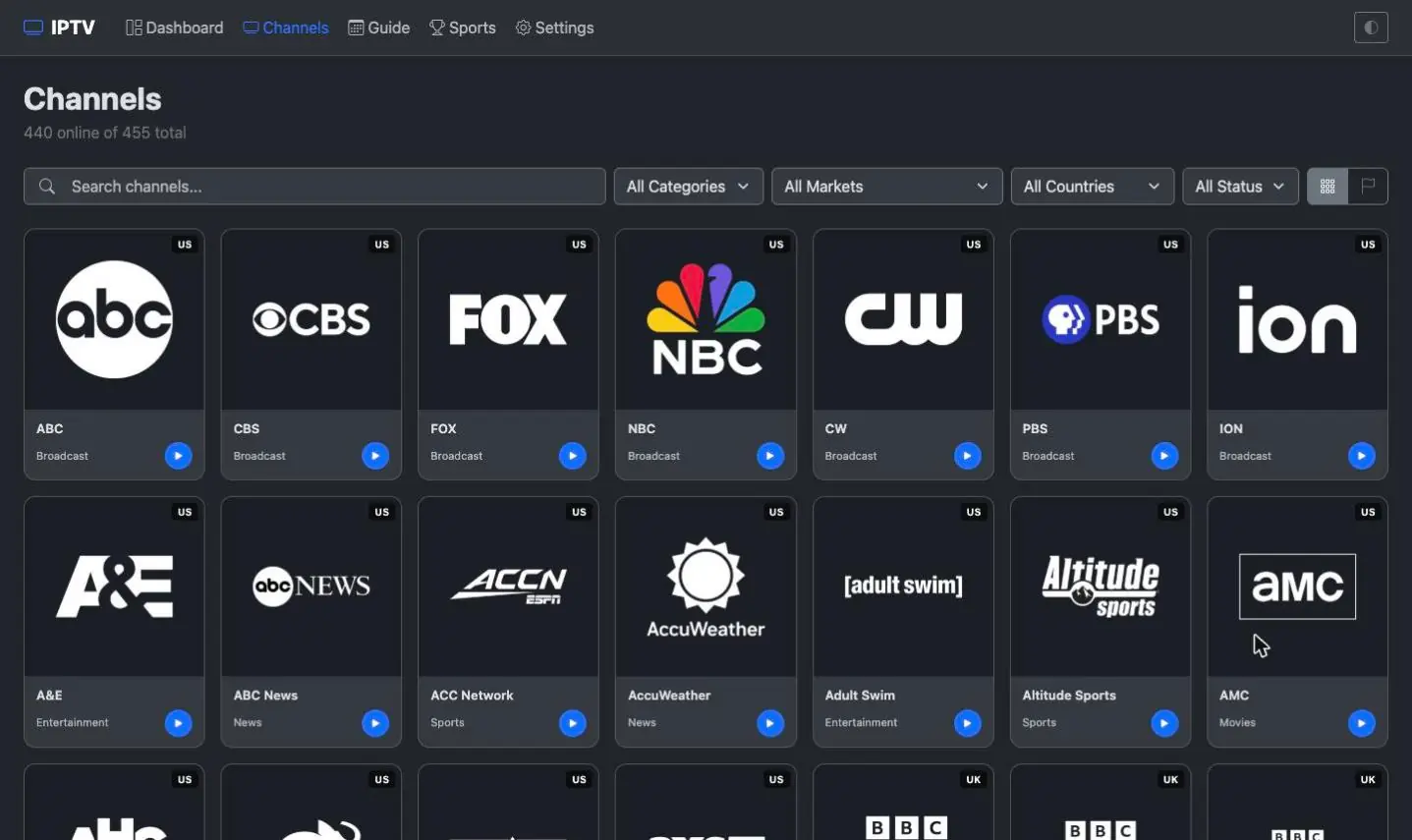This screenshot has width=1412, height=840.
Task: Play the ABC News channel
Action: (x=375, y=723)
